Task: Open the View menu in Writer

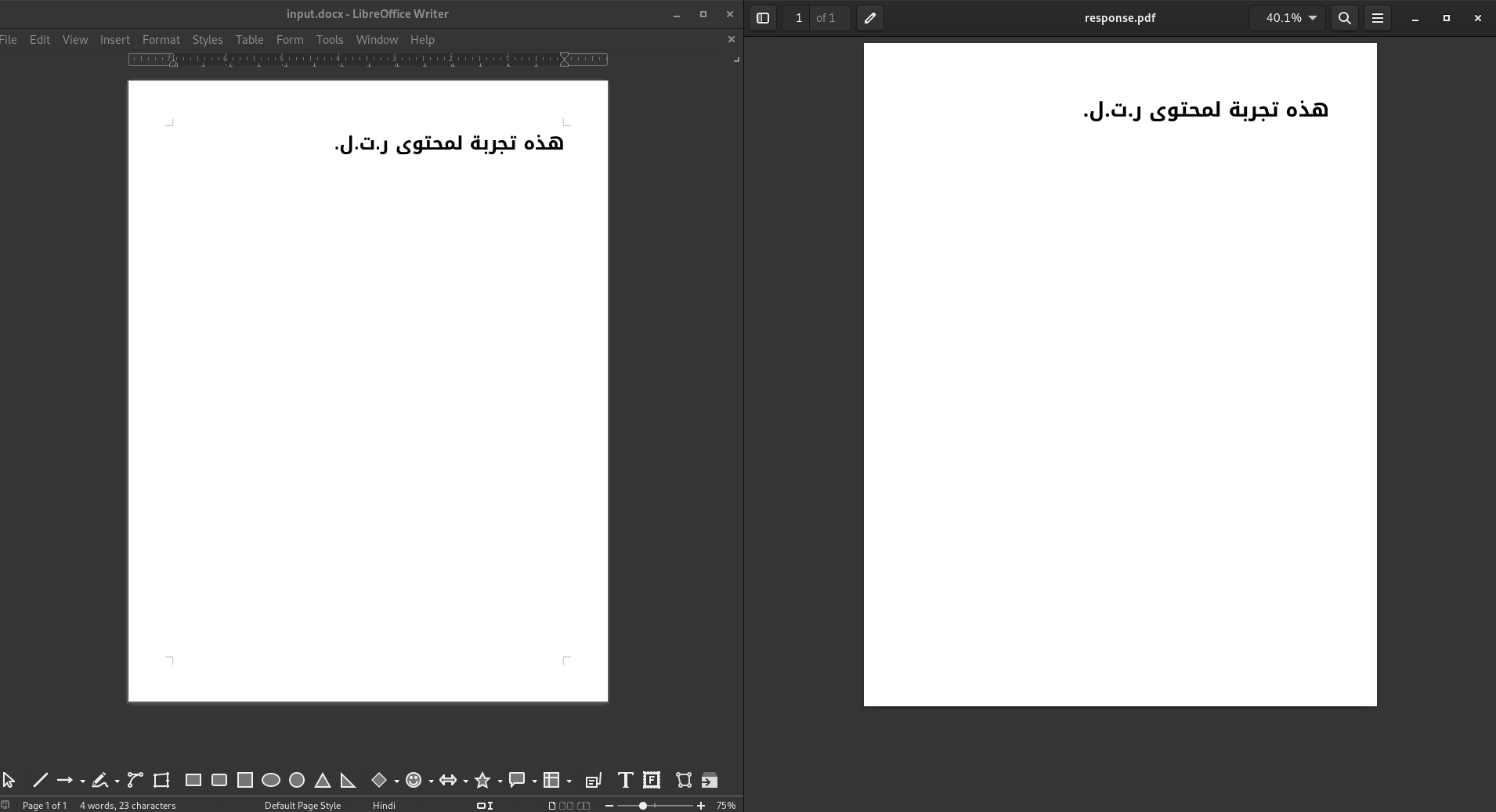Action: pyautogui.click(x=75, y=39)
